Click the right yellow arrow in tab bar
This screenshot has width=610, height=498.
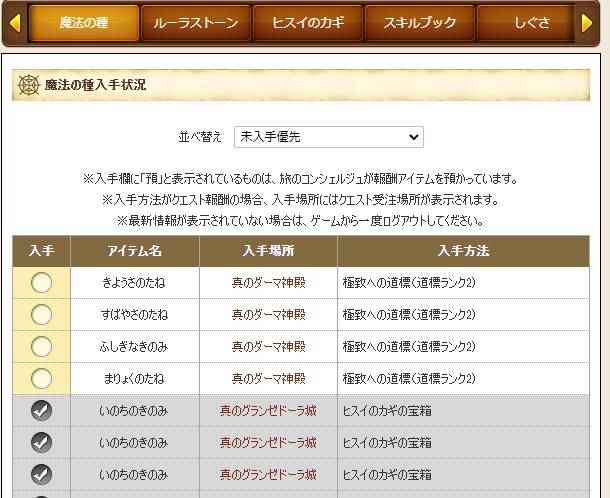(x=587, y=23)
